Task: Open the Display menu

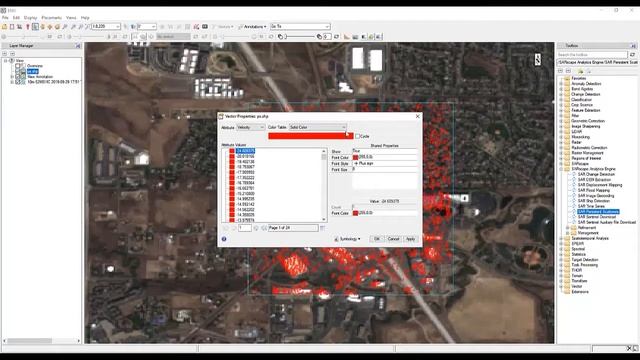Action: pyautogui.click(x=30, y=18)
